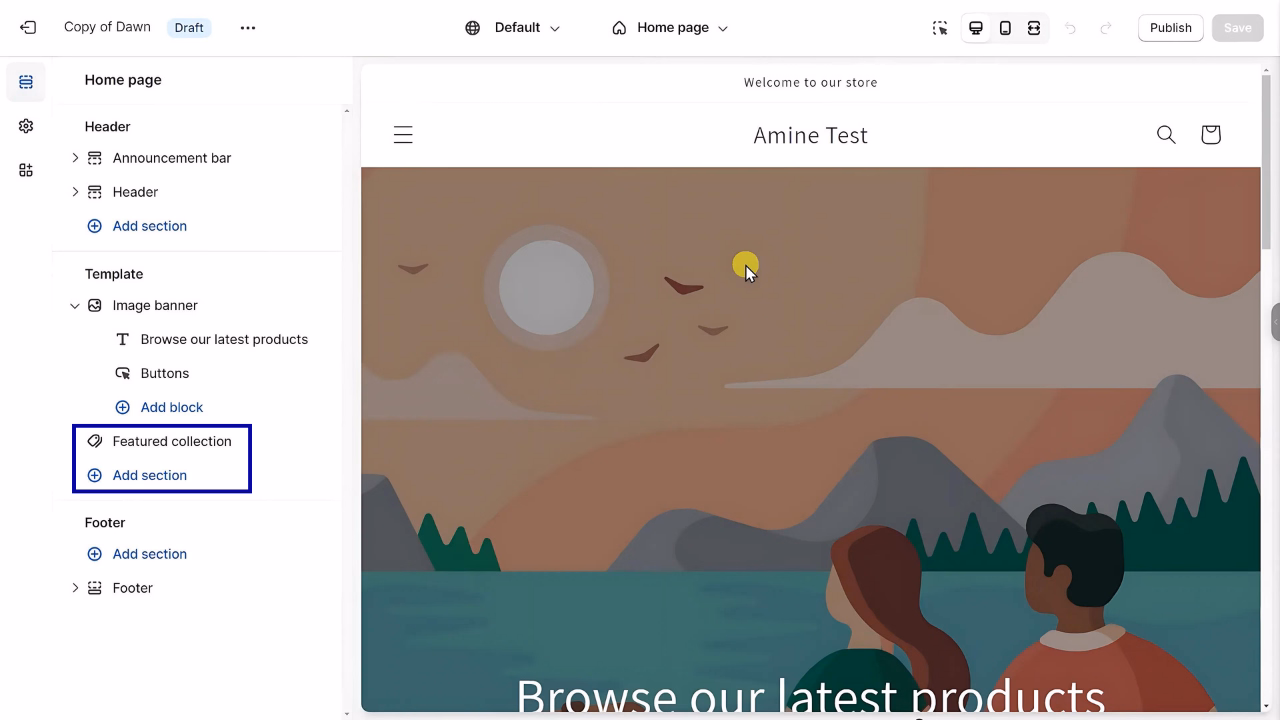Open the Sections panel icon in sidebar

[x=26, y=82]
